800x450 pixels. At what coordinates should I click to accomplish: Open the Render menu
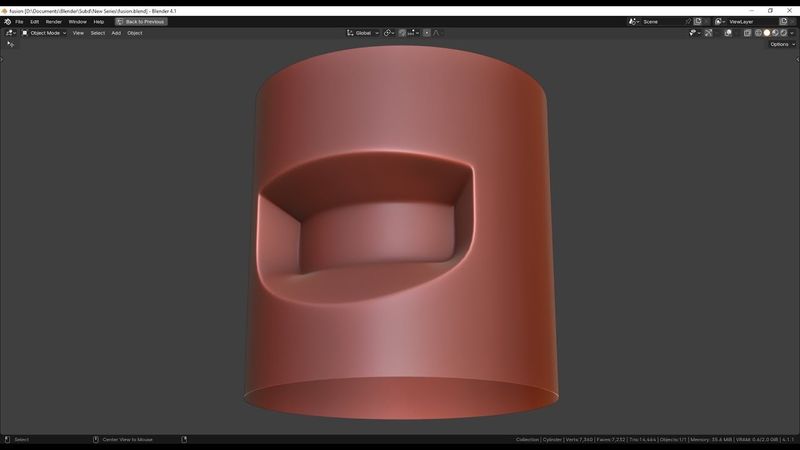tap(54, 21)
